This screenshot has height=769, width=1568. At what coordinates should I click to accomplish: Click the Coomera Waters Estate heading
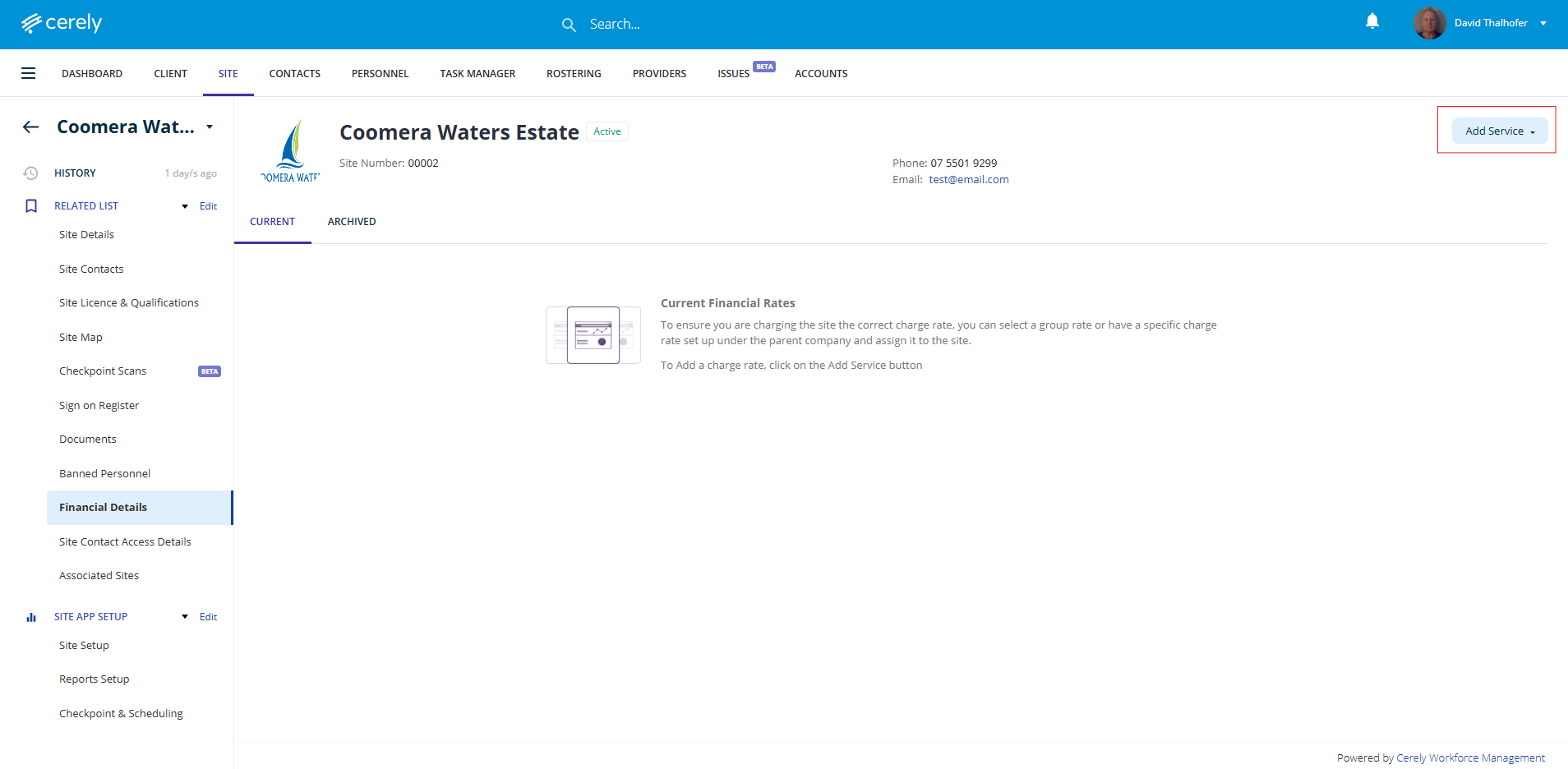click(459, 132)
